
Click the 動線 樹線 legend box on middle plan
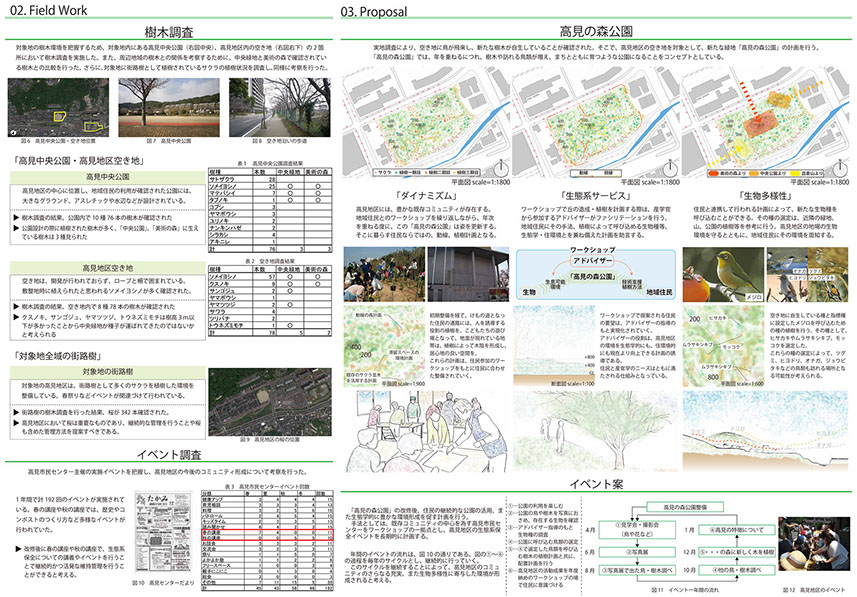pyautogui.click(x=595, y=173)
